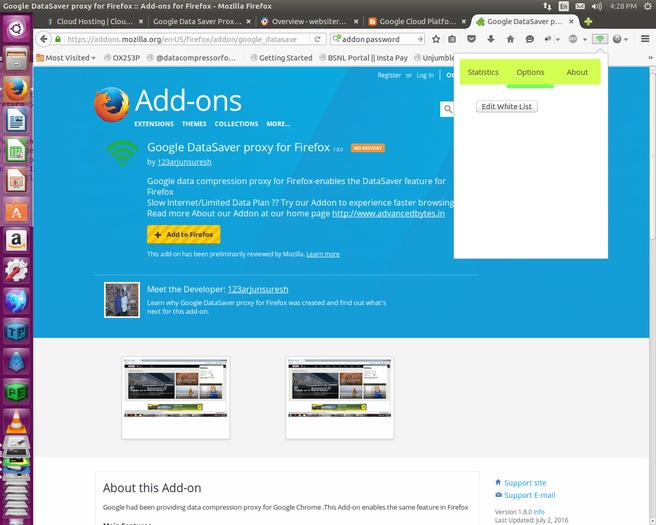Image resolution: width=656 pixels, height=525 pixels.
Task: Switch to About tab in the popup
Action: [577, 72]
